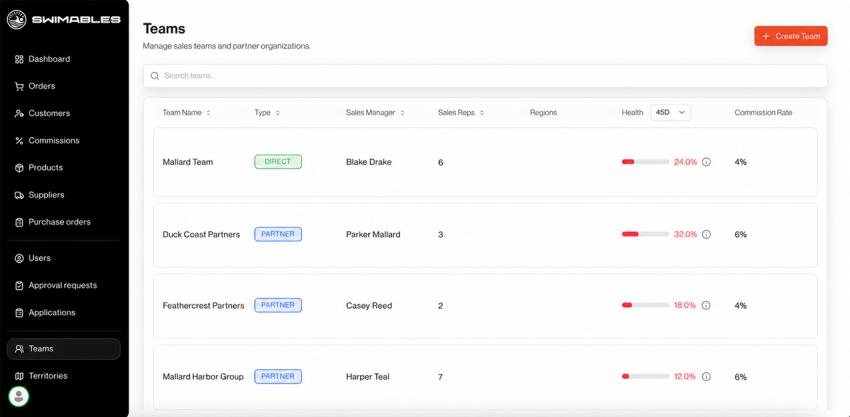Click the search magnifier icon
This screenshot has width=850, height=417.
pos(154,76)
